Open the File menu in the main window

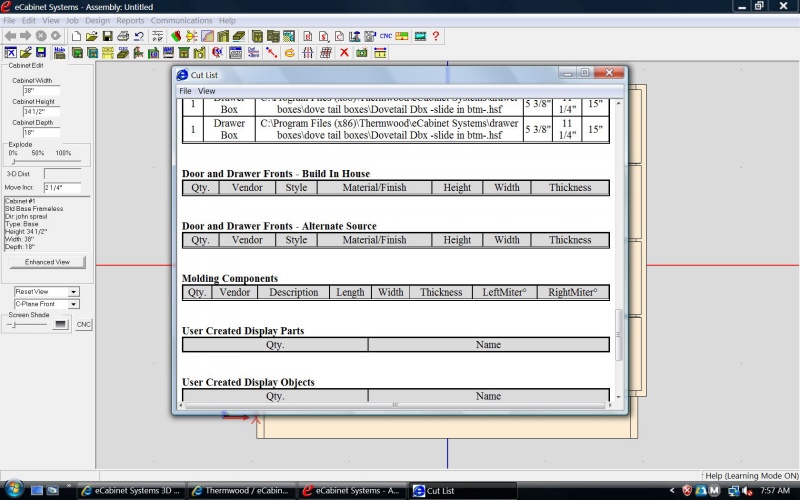pos(9,20)
